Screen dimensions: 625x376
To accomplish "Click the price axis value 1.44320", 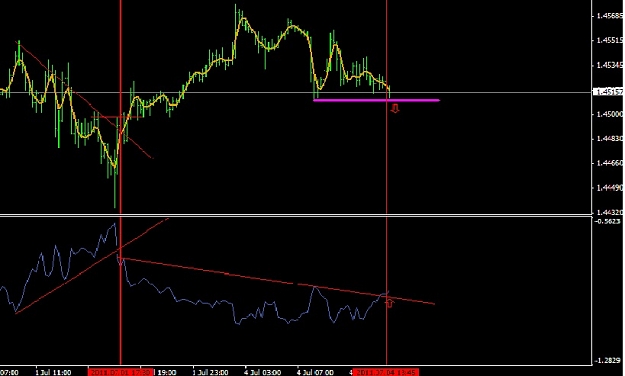I will (x=609, y=212).
